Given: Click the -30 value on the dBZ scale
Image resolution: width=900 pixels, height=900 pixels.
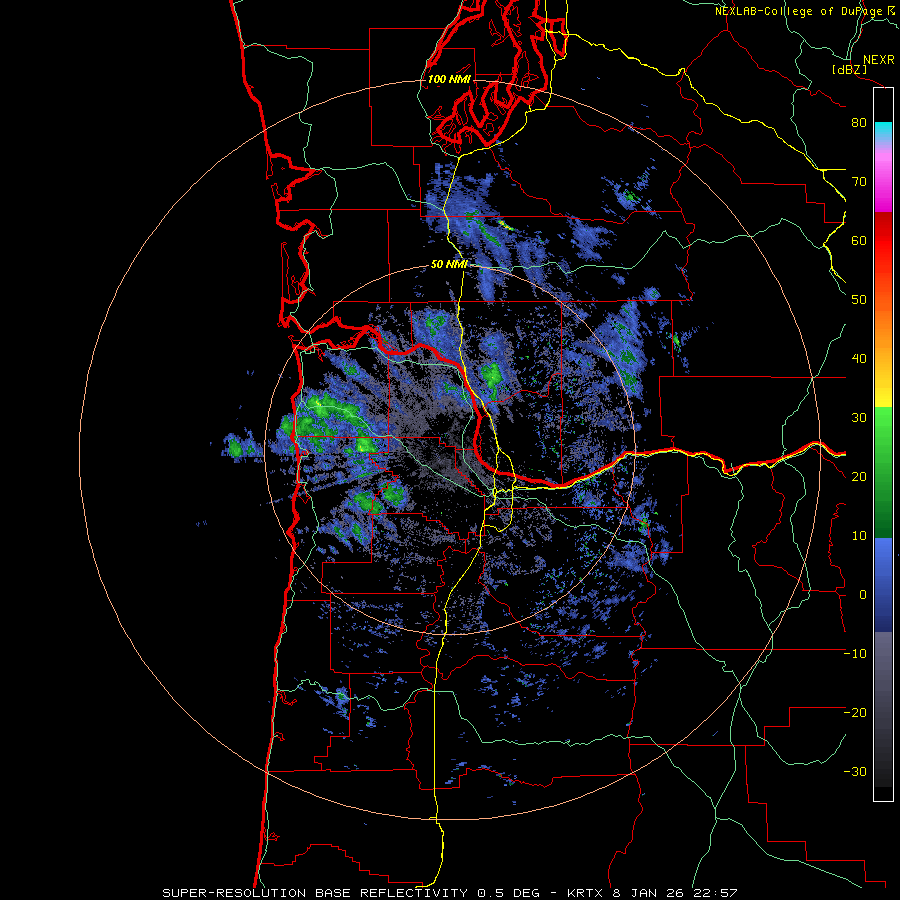Looking at the screenshot, I should (855, 772).
